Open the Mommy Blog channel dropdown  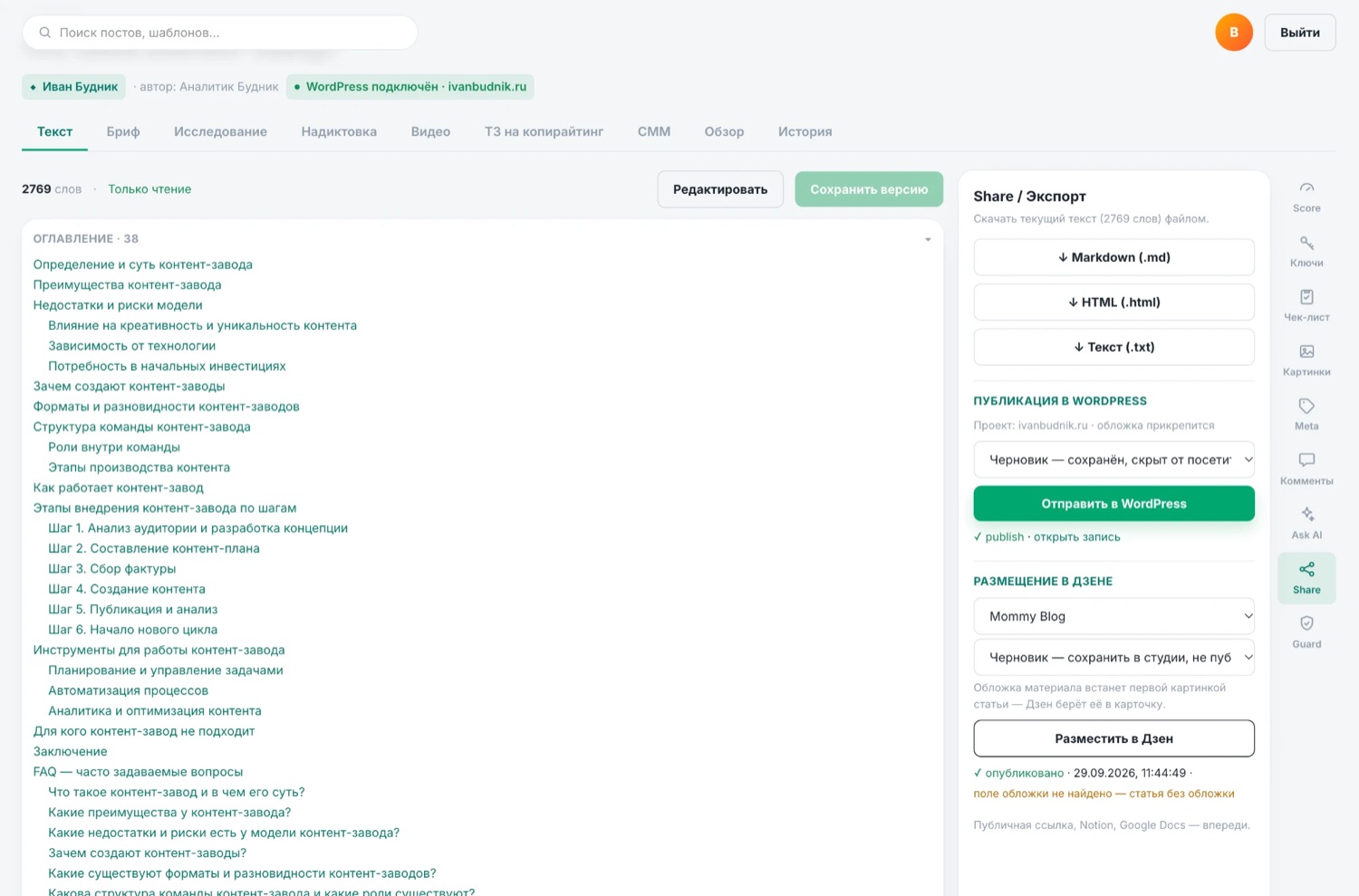[x=1113, y=616]
